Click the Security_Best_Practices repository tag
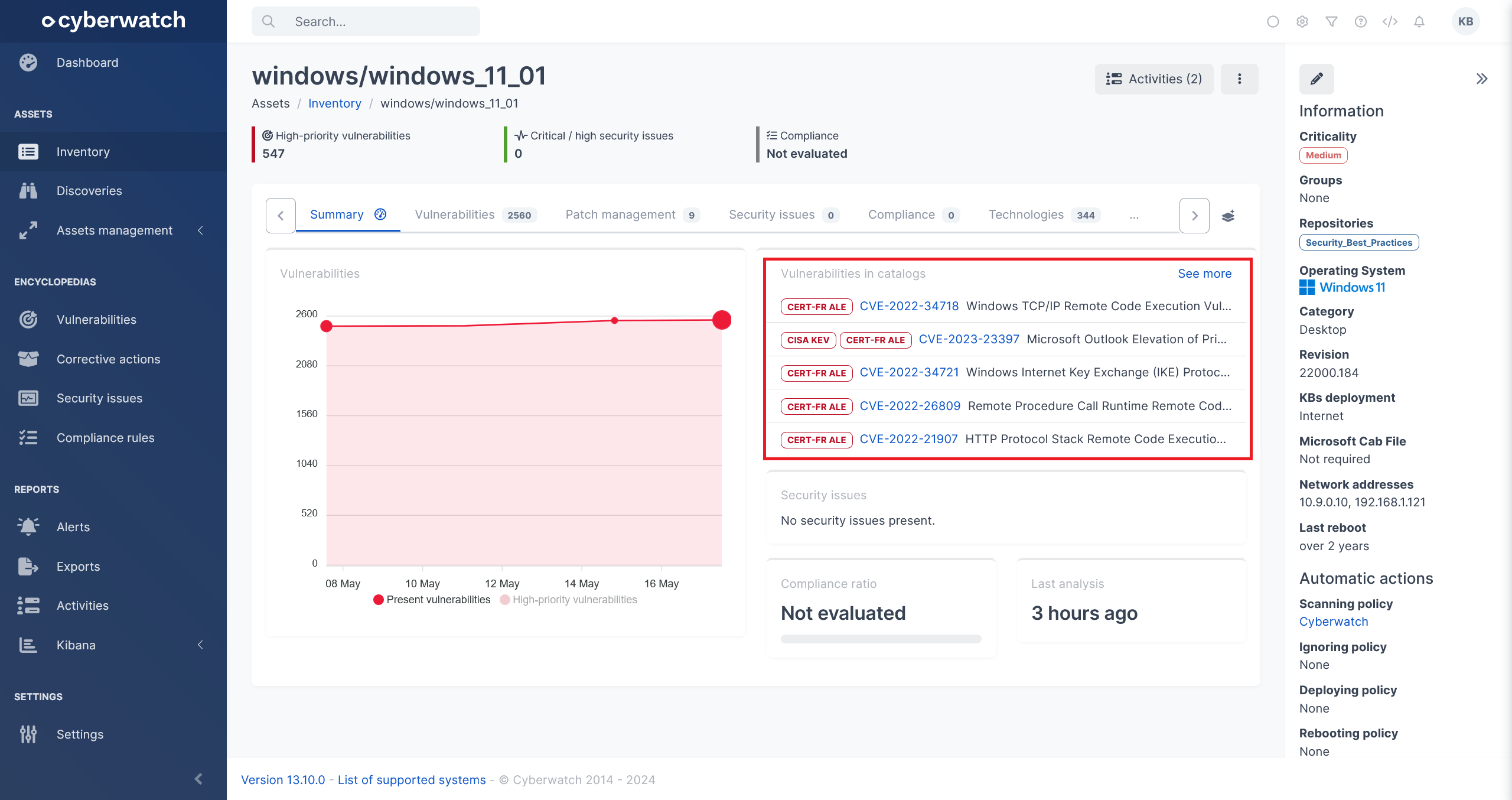1512x800 pixels. (x=1359, y=242)
